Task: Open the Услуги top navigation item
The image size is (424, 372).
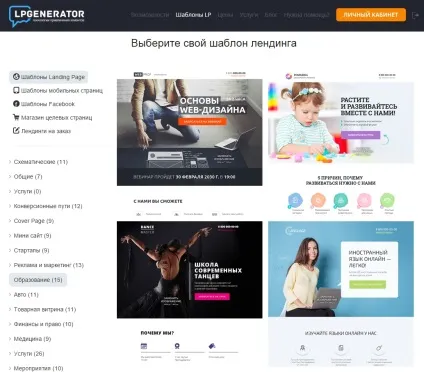Action: coord(249,15)
